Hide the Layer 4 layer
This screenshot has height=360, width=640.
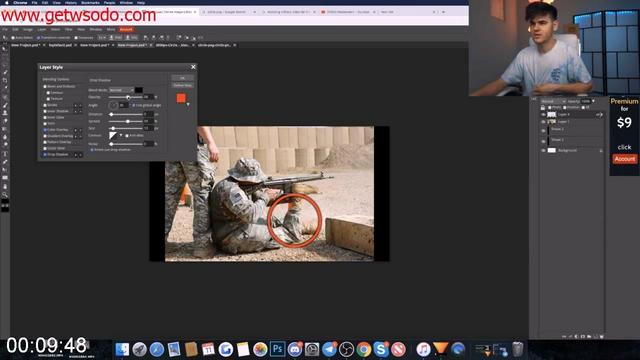(543, 115)
